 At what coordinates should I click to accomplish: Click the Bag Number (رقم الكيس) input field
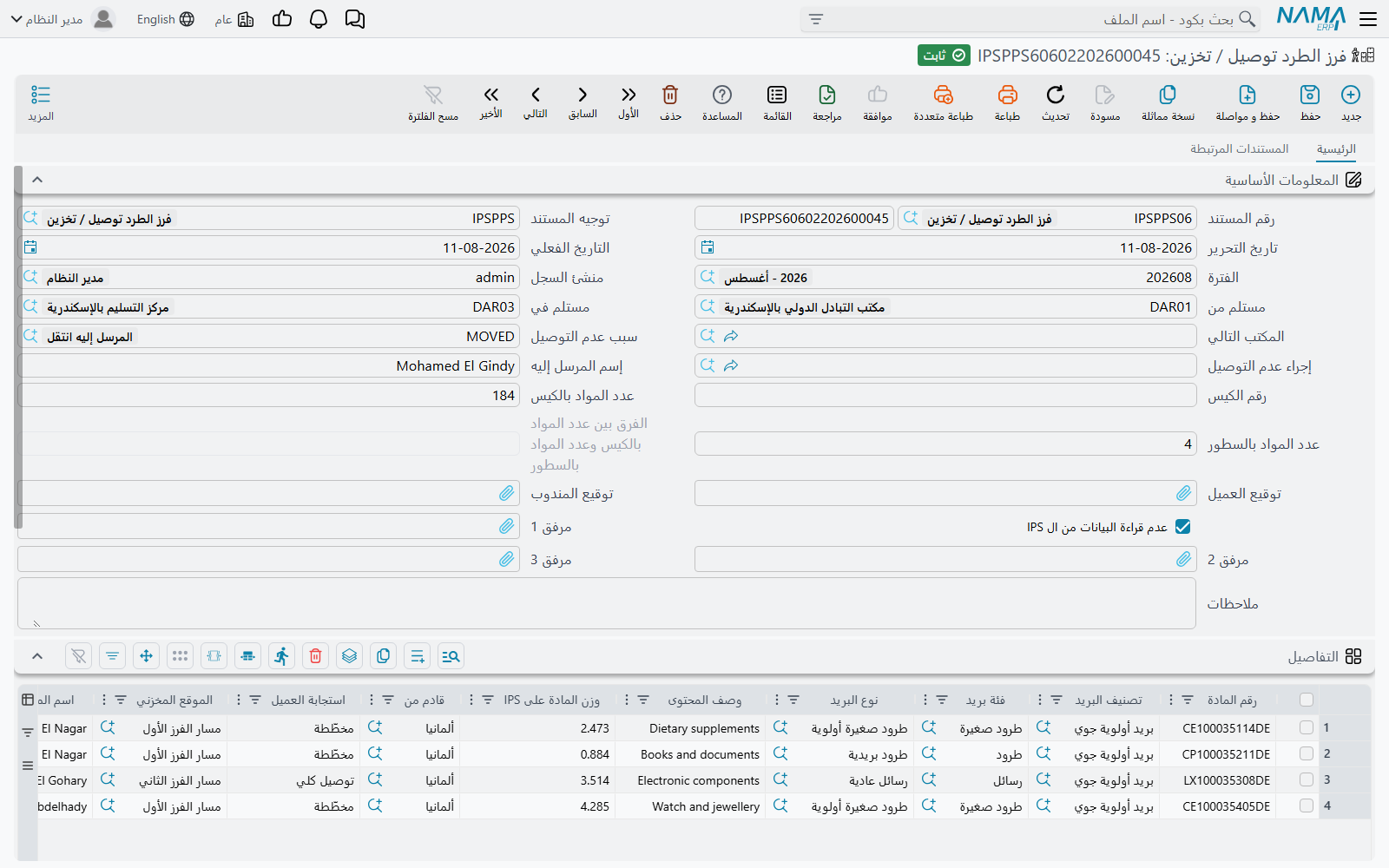tap(945, 395)
